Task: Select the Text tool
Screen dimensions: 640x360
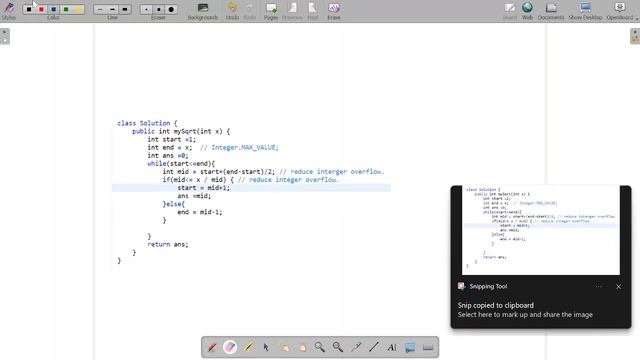Action: [x=392, y=347]
